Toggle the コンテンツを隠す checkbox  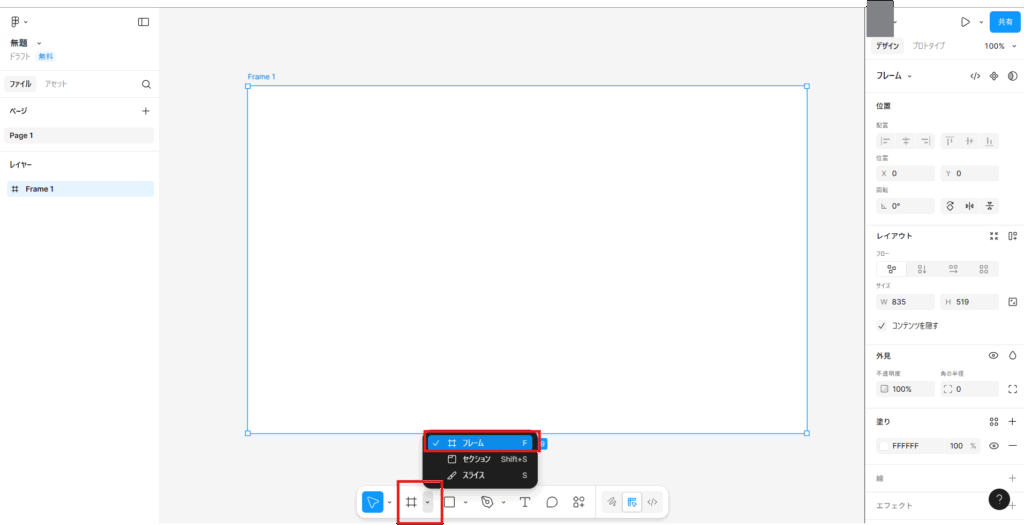click(881, 325)
